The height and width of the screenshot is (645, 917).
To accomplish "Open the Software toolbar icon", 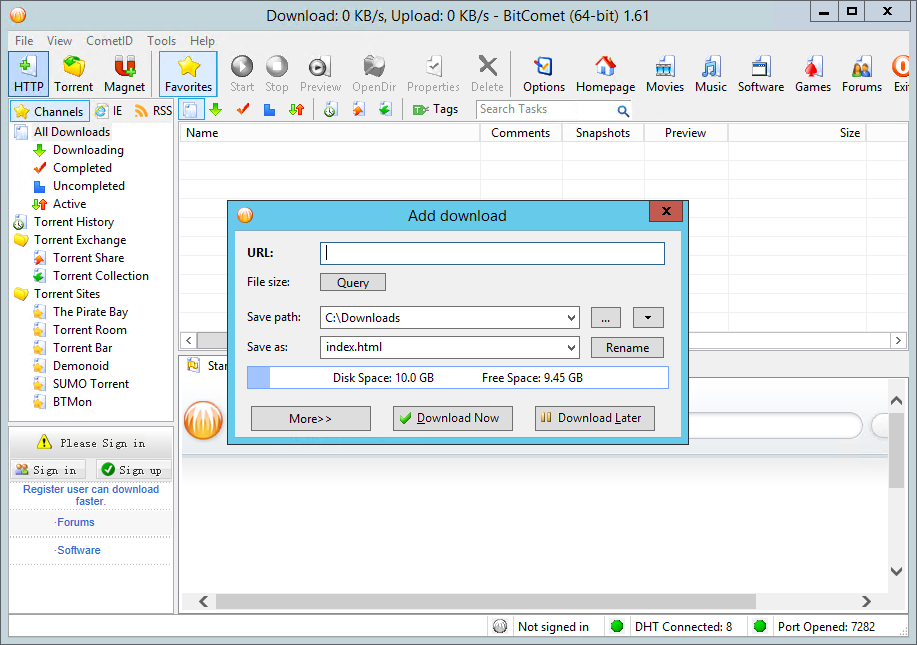I will [x=761, y=74].
